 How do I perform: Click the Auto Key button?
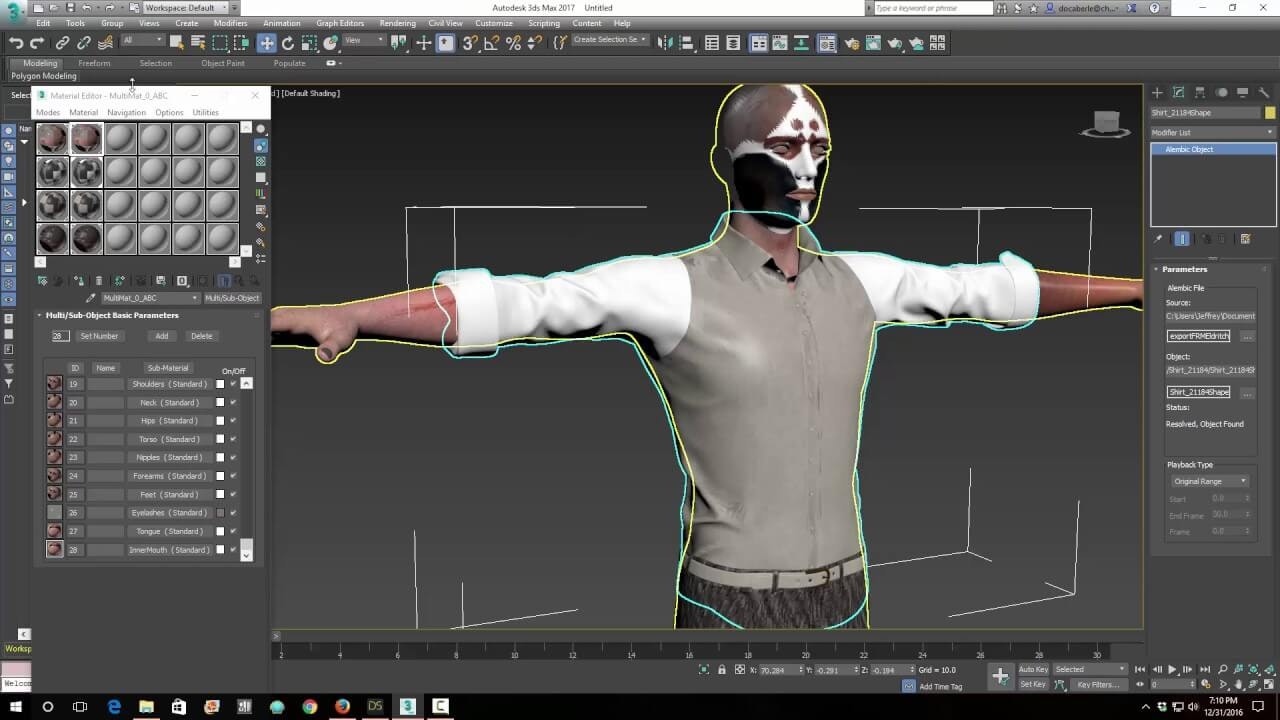point(1033,669)
